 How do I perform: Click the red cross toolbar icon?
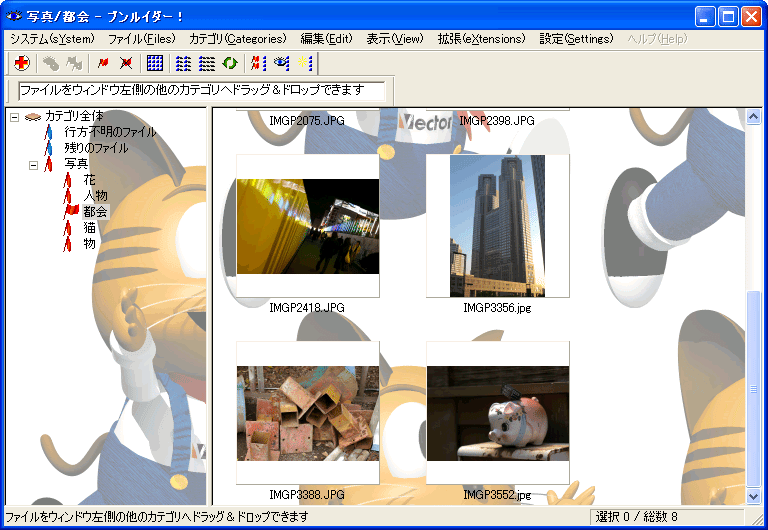(x=22, y=63)
